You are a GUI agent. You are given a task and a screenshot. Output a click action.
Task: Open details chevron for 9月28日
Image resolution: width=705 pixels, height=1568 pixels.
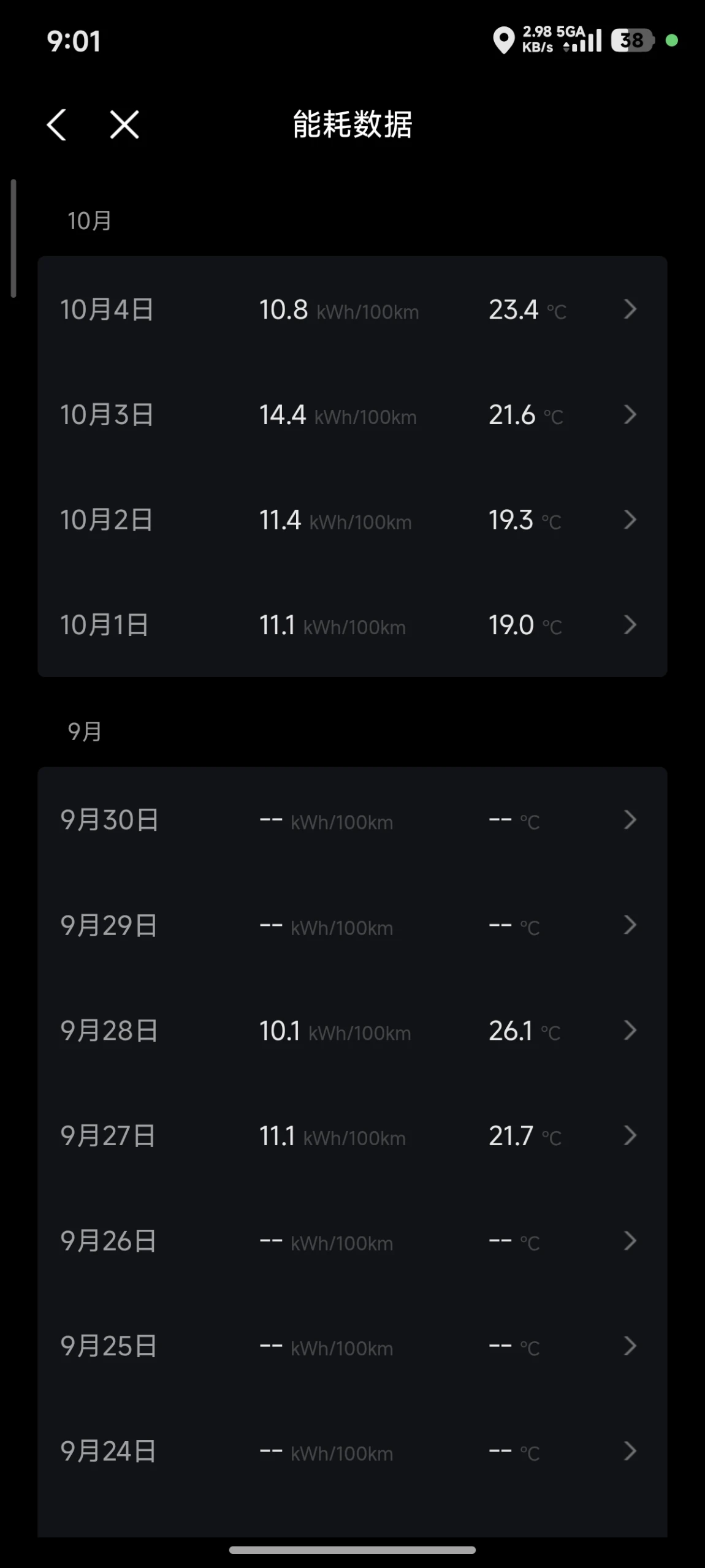[630, 1031]
